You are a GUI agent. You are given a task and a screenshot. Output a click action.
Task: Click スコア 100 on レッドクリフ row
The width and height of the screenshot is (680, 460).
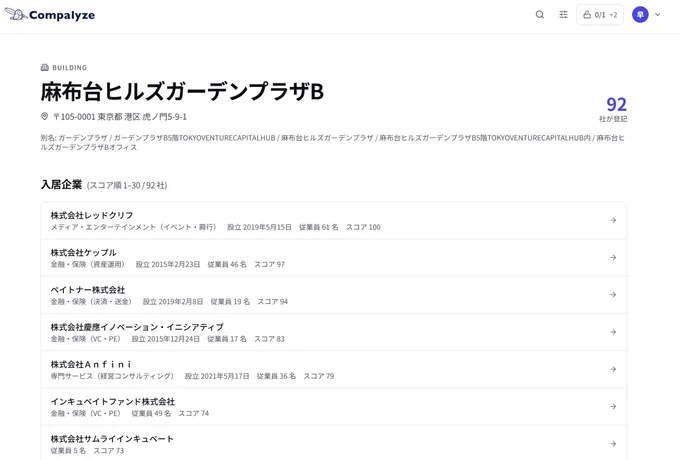(x=363, y=227)
